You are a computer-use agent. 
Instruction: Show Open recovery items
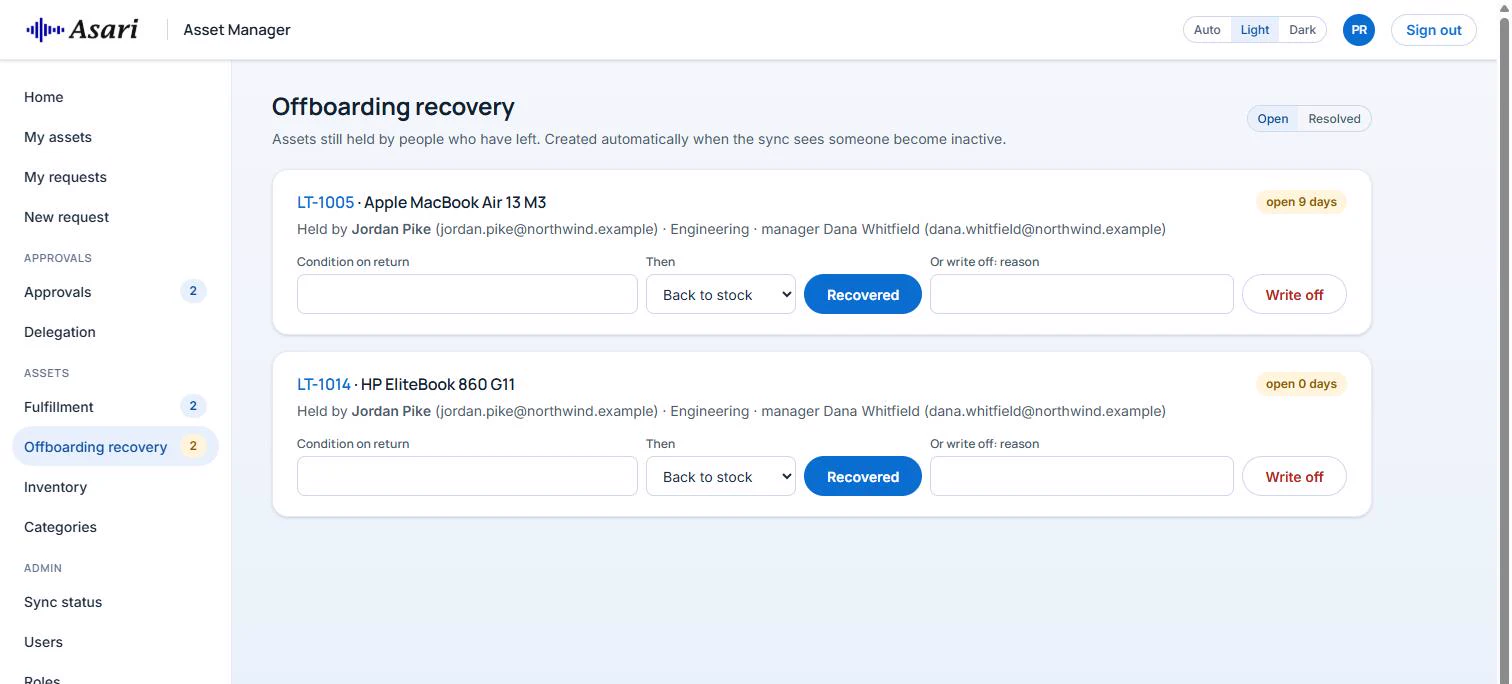coord(1273,119)
